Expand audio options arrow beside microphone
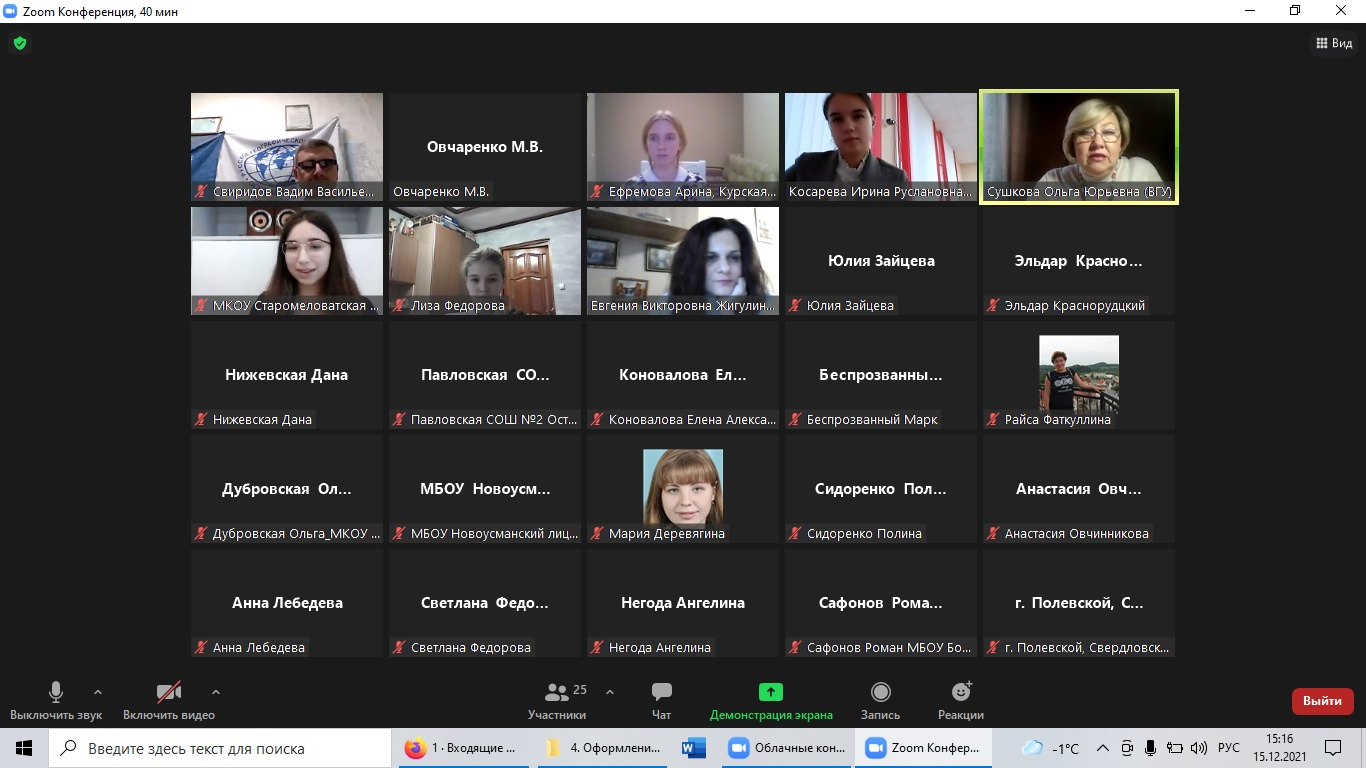The image size is (1366, 768). click(98, 692)
